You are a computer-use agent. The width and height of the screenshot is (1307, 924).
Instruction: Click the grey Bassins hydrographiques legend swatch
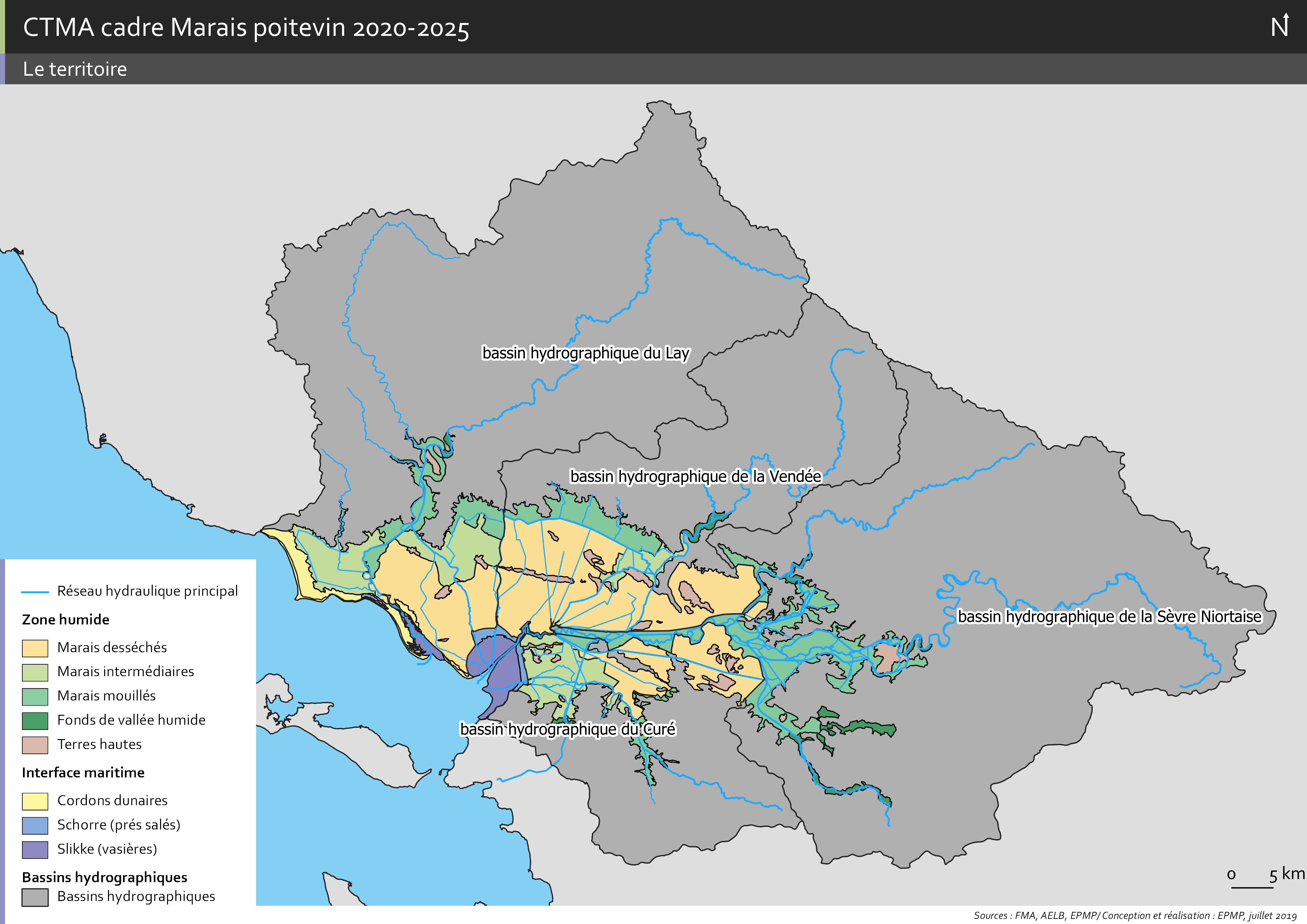tap(35, 897)
